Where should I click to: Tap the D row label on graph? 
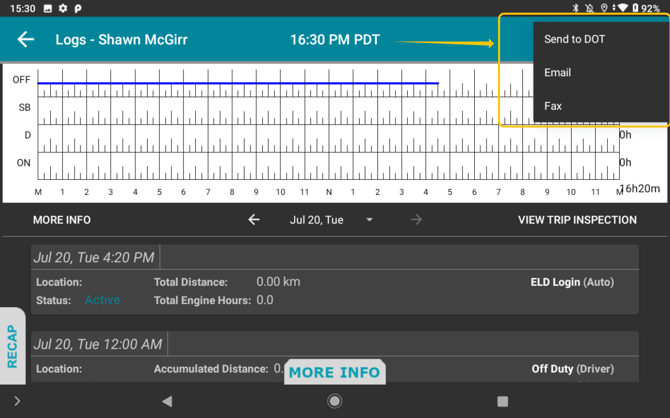[x=27, y=135]
